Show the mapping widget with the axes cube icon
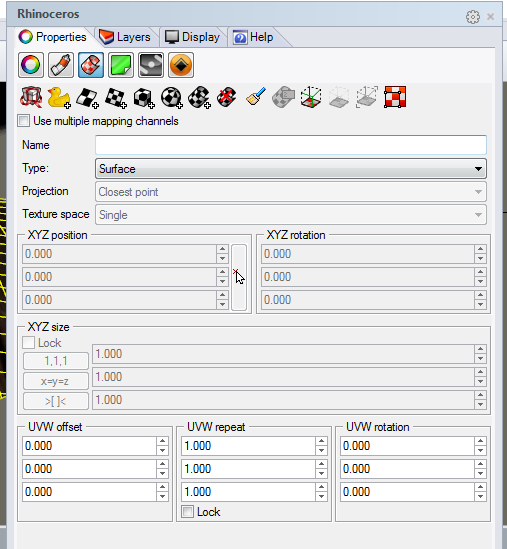This screenshot has height=549, width=507. point(311,97)
